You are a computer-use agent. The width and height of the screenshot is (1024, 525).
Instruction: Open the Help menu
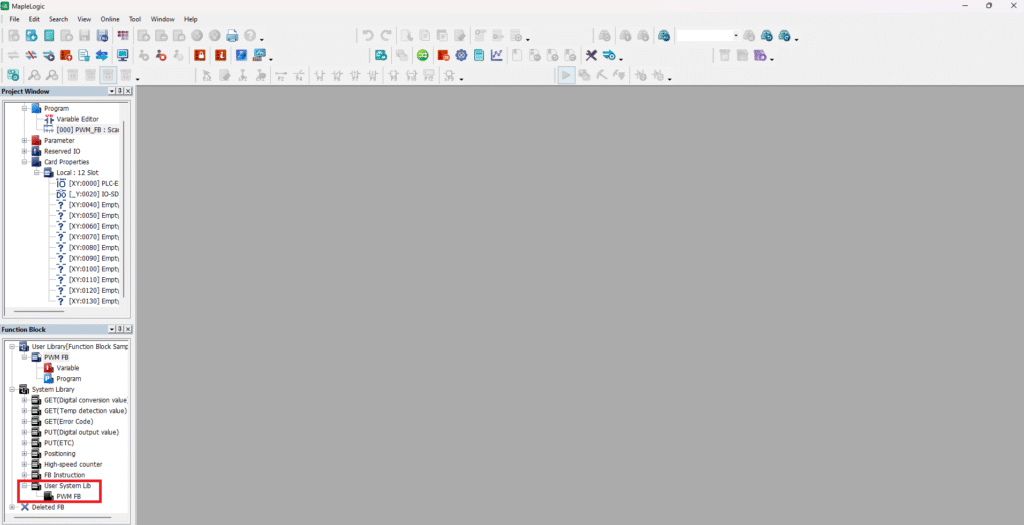pos(191,19)
